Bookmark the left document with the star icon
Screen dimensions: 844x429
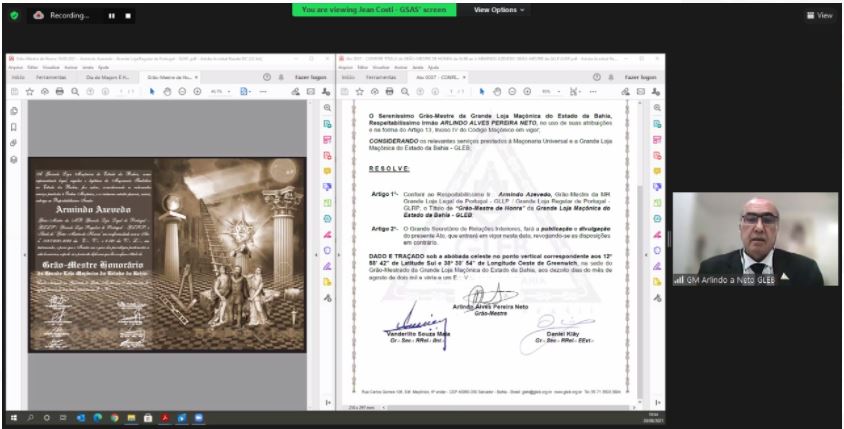click(28, 91)
